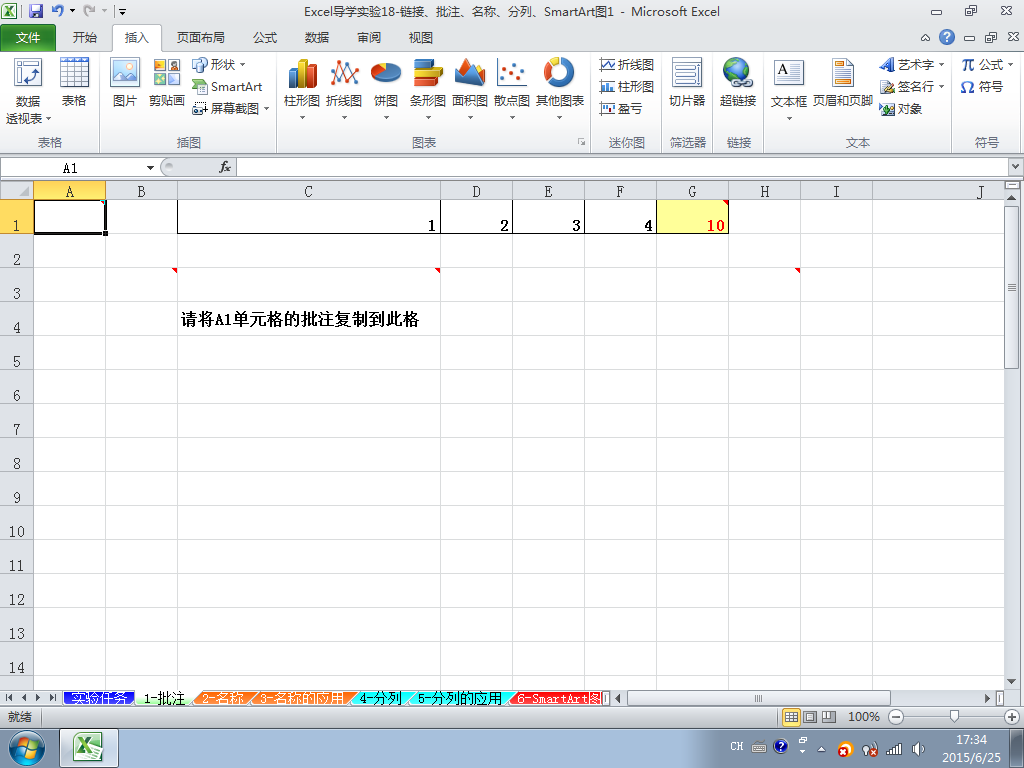This screenshot has width=1024, height=768.
Task: Insert a Line chart (折线图)
Action: [x=344, y=89]
